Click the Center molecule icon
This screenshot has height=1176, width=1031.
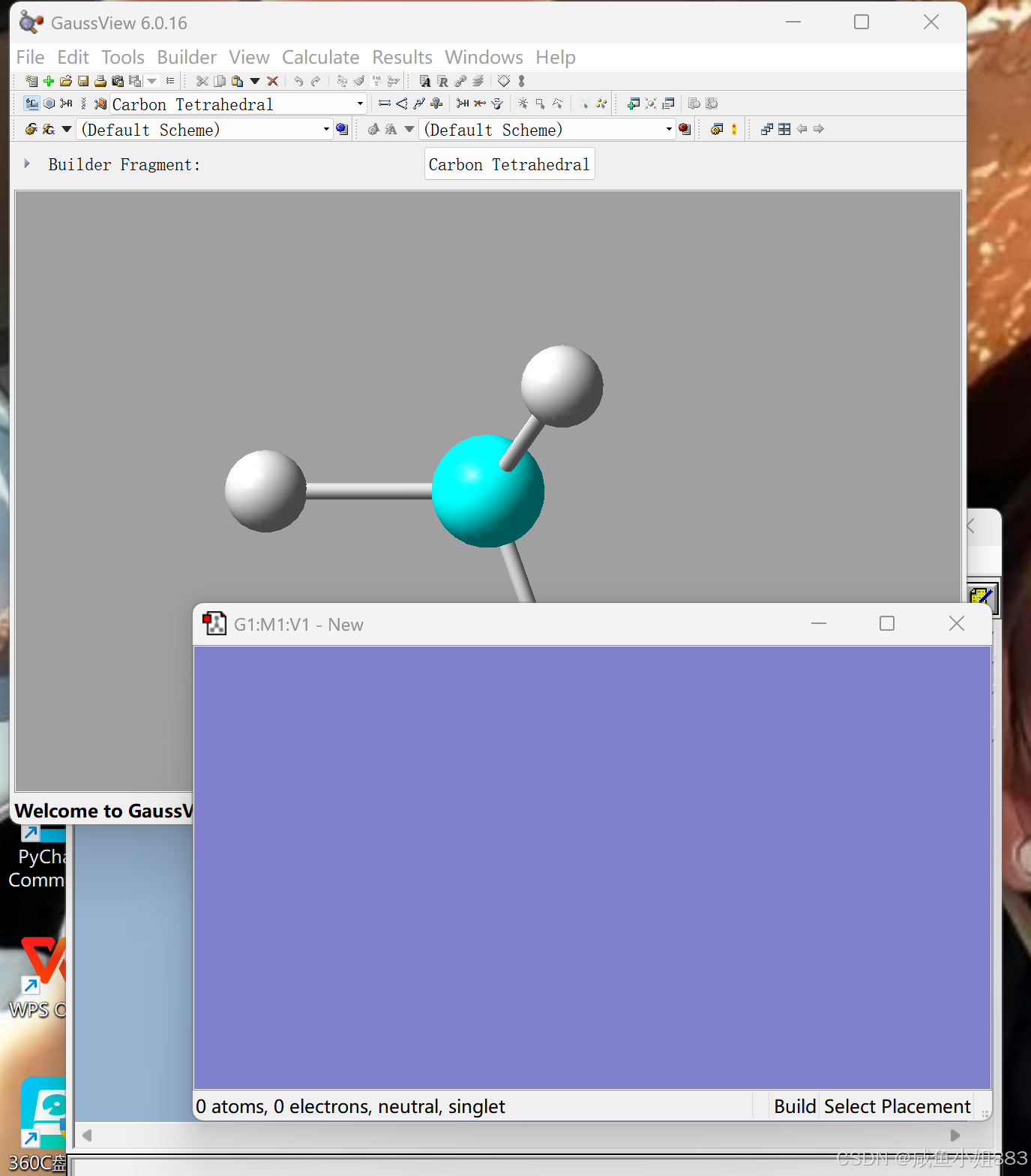651,103
